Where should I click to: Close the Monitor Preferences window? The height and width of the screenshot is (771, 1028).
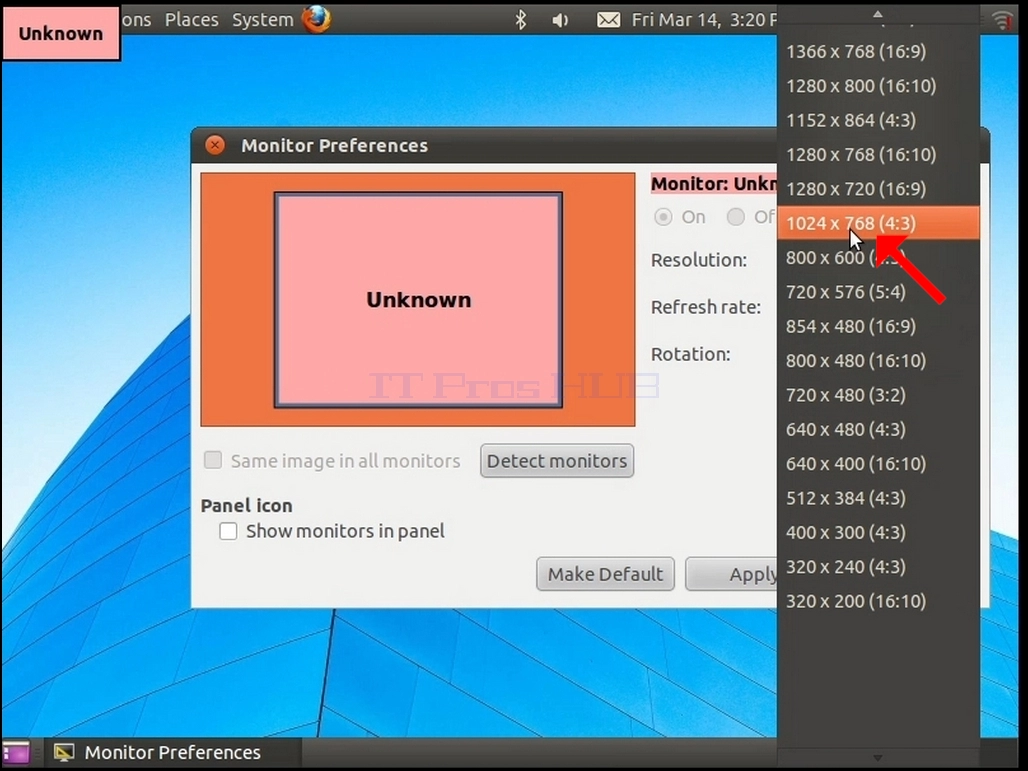215,145
